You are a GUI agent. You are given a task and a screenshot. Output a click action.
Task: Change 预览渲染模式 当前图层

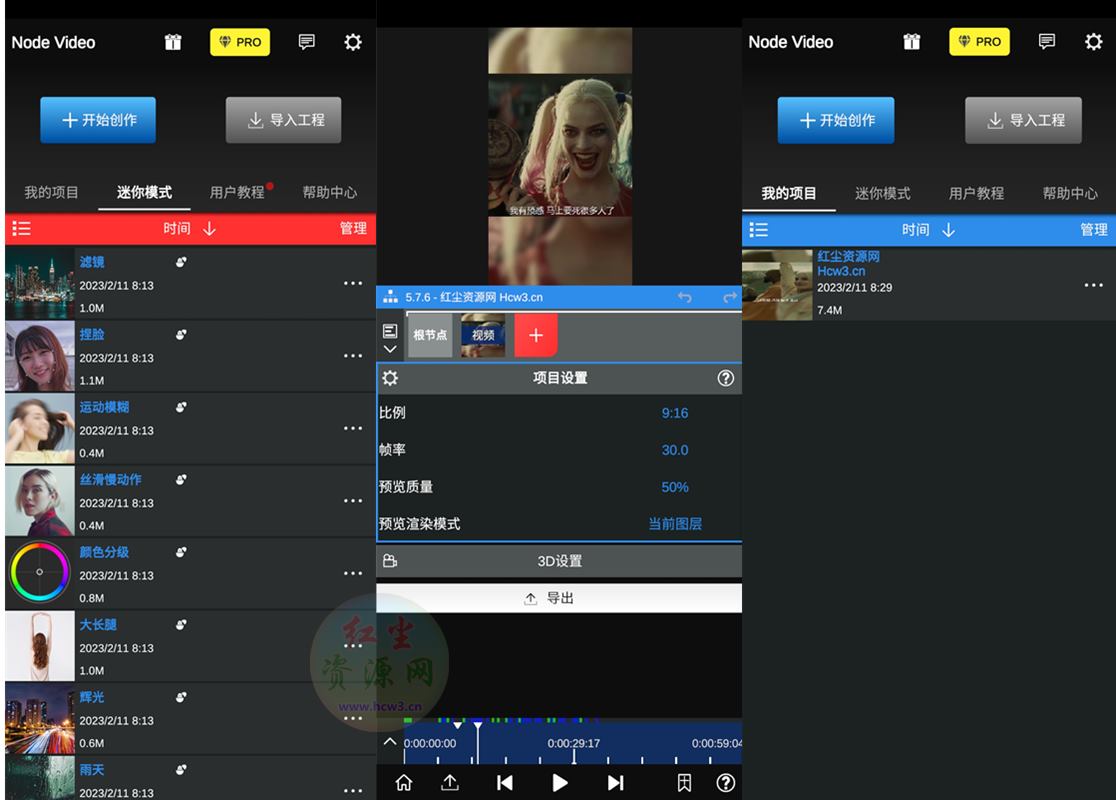[675, 524]
